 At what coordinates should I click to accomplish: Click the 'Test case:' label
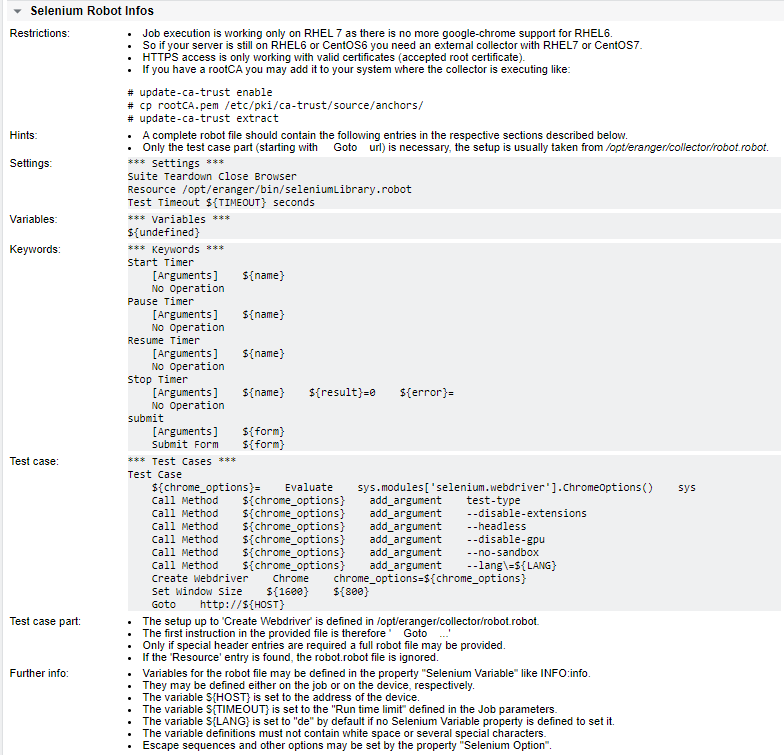[x=34, y=462]
